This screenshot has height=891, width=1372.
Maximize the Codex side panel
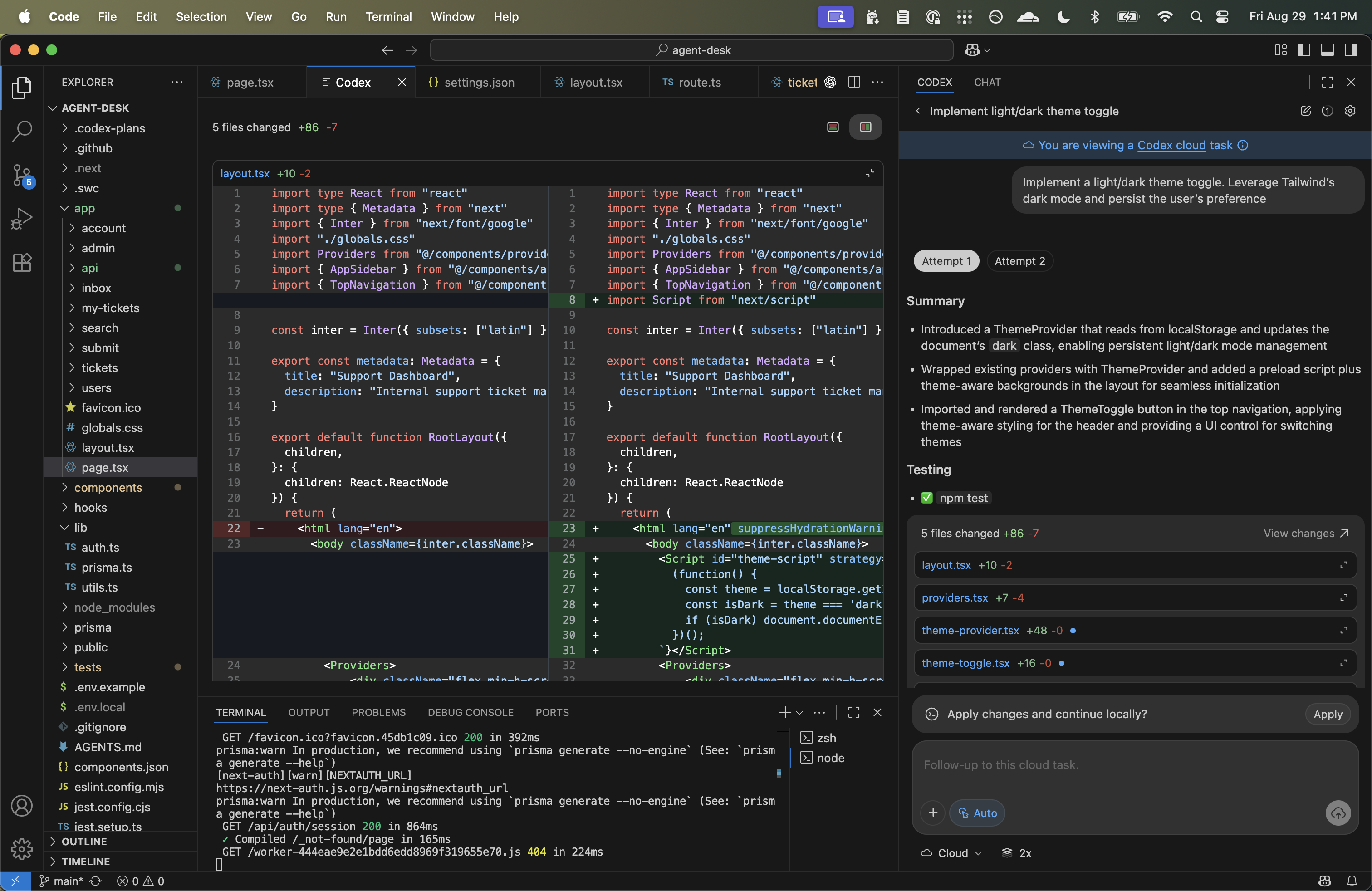click(x=1328, y=83)
